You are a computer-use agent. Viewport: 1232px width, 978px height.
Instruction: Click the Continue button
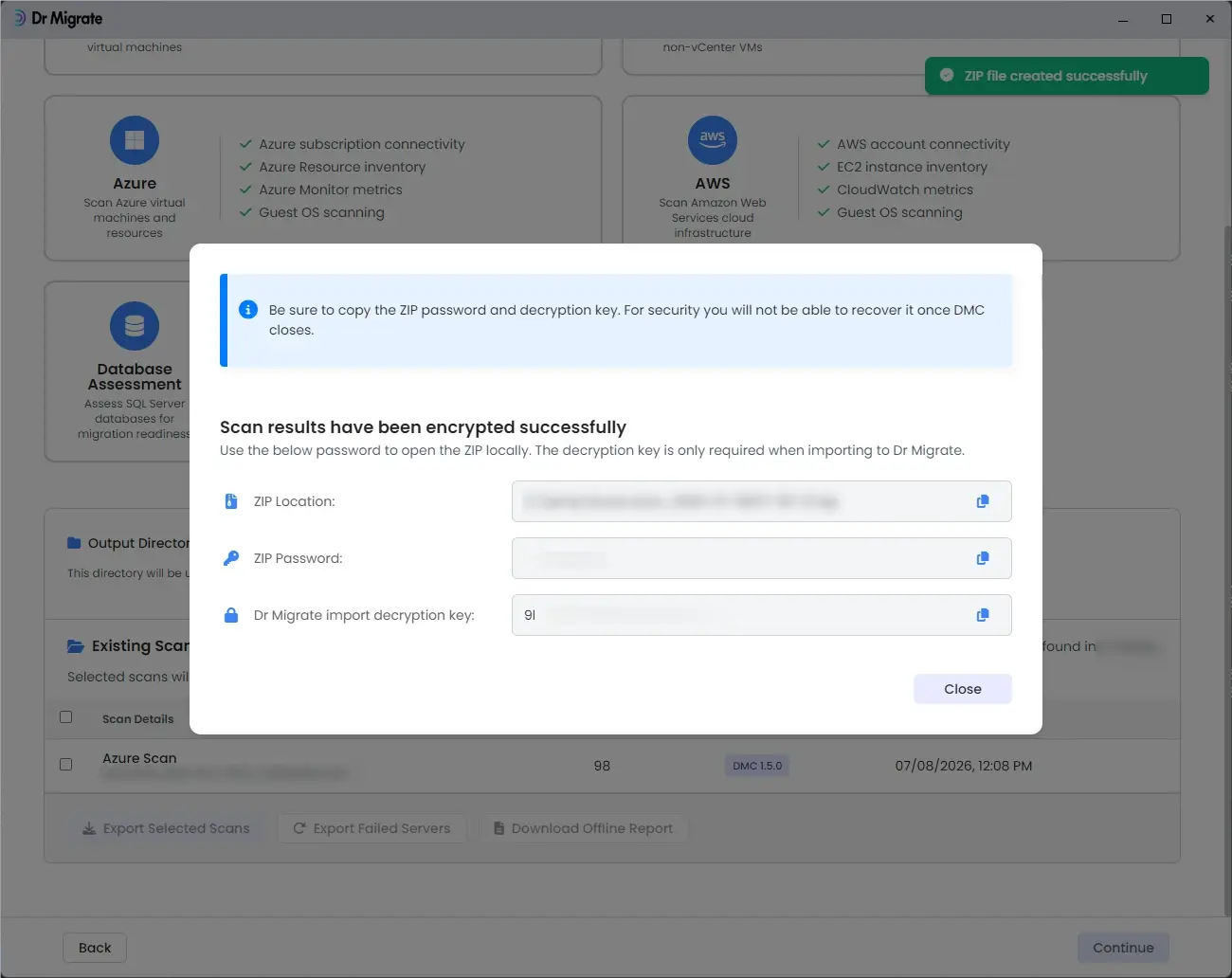coord(1123,948)
